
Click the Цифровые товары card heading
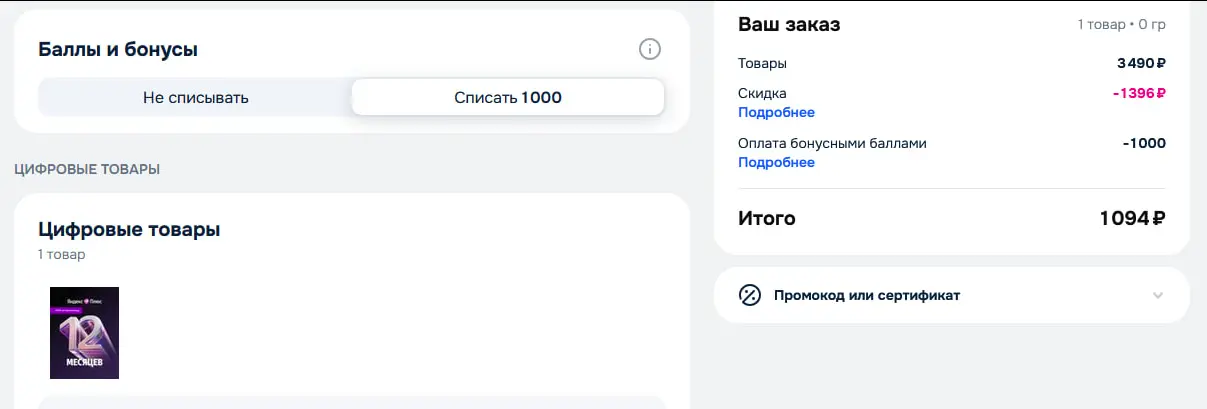pos(129,229)
